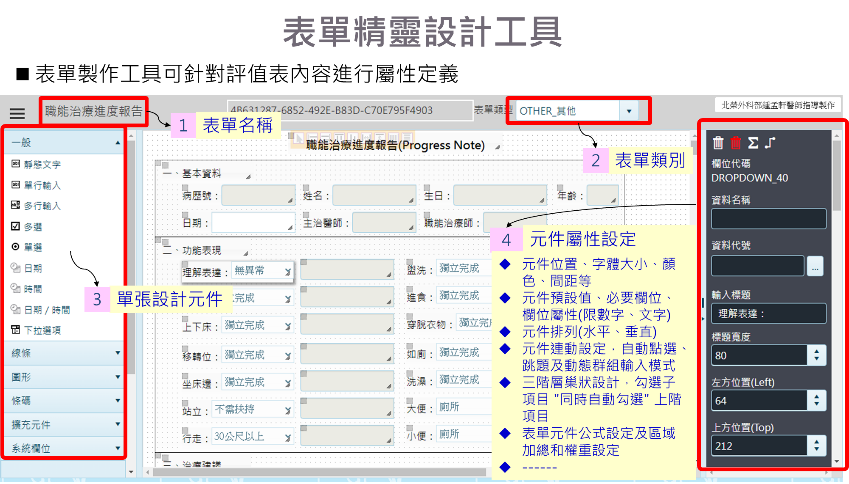The height and width of the screenshot is (484, 849).
Task: Expand the 圖形 palette section
Action: point(65,377)
